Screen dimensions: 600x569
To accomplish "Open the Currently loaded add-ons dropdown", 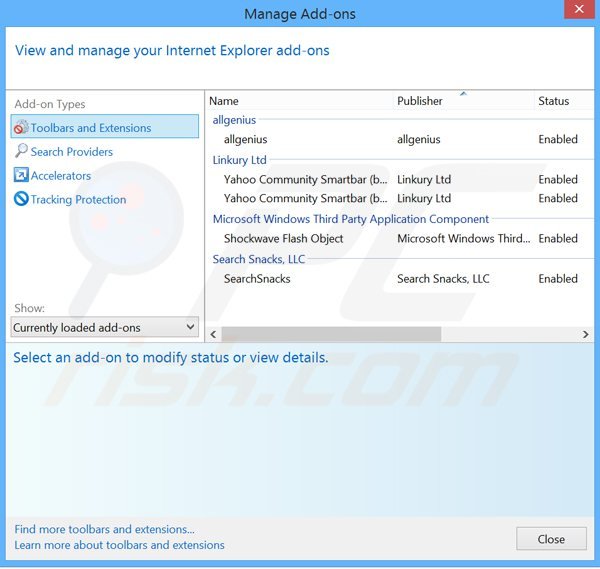I will click(105, 327).
